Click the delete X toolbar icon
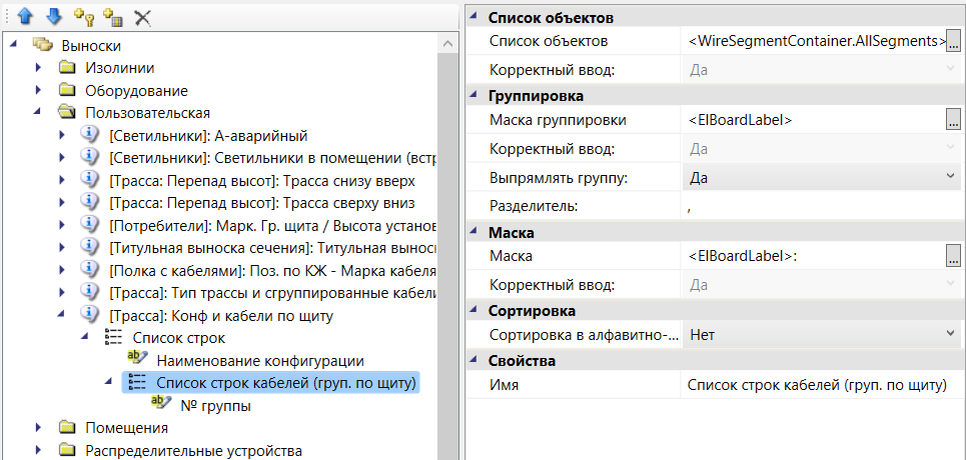 [143, 17]
